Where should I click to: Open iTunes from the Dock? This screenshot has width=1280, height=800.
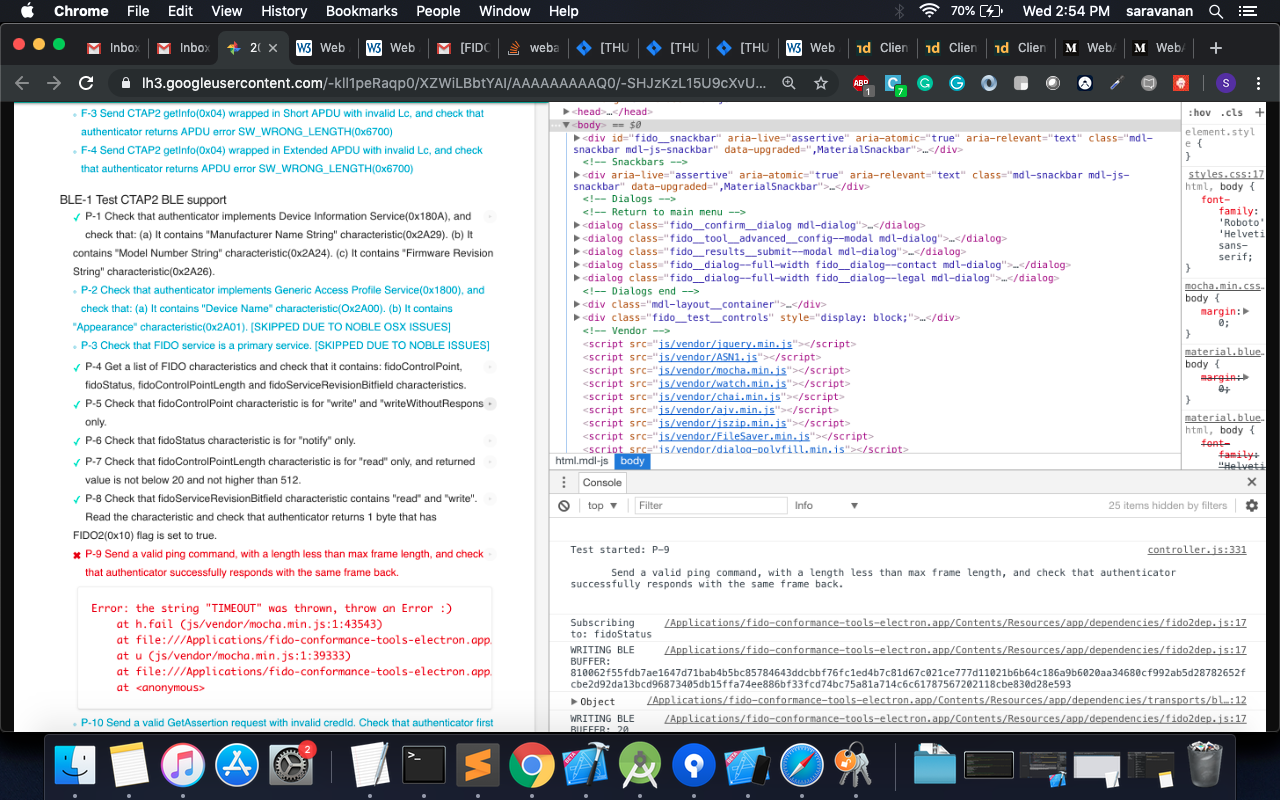[x=183, y=766]
